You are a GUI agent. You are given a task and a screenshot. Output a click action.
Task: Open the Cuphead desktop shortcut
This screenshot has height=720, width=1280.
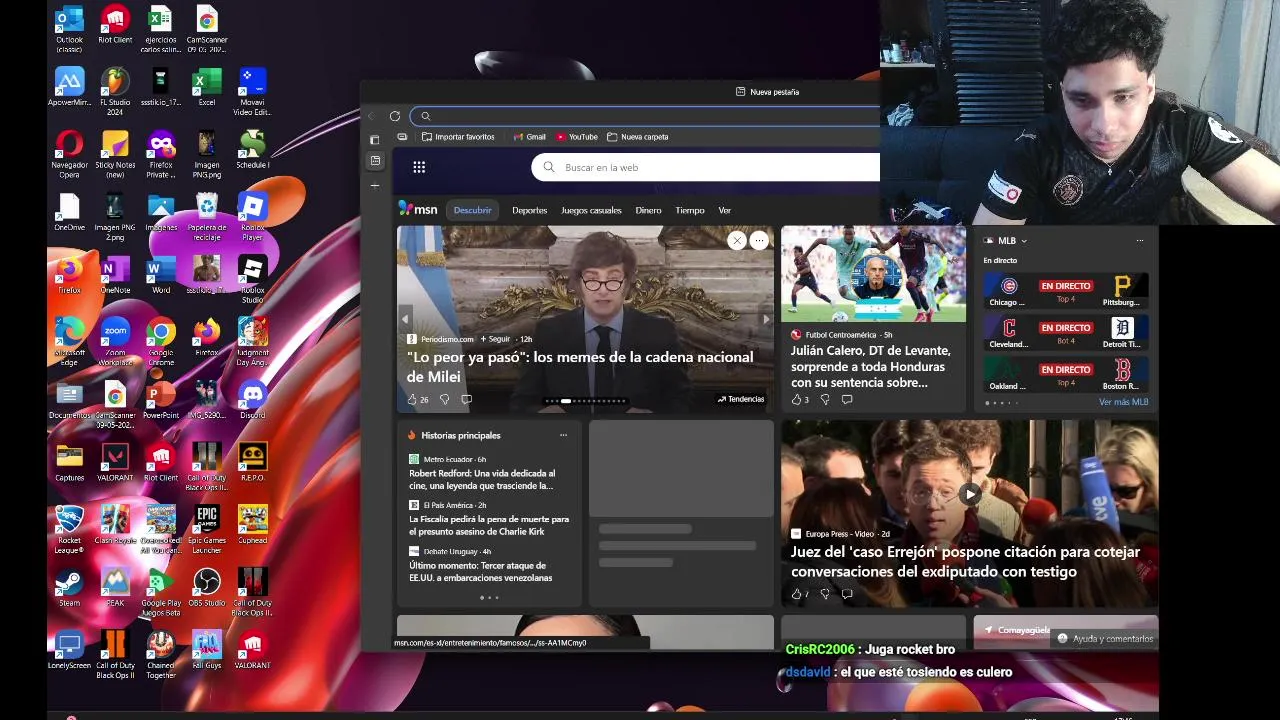pyautogui.click(x=252, y=525)
